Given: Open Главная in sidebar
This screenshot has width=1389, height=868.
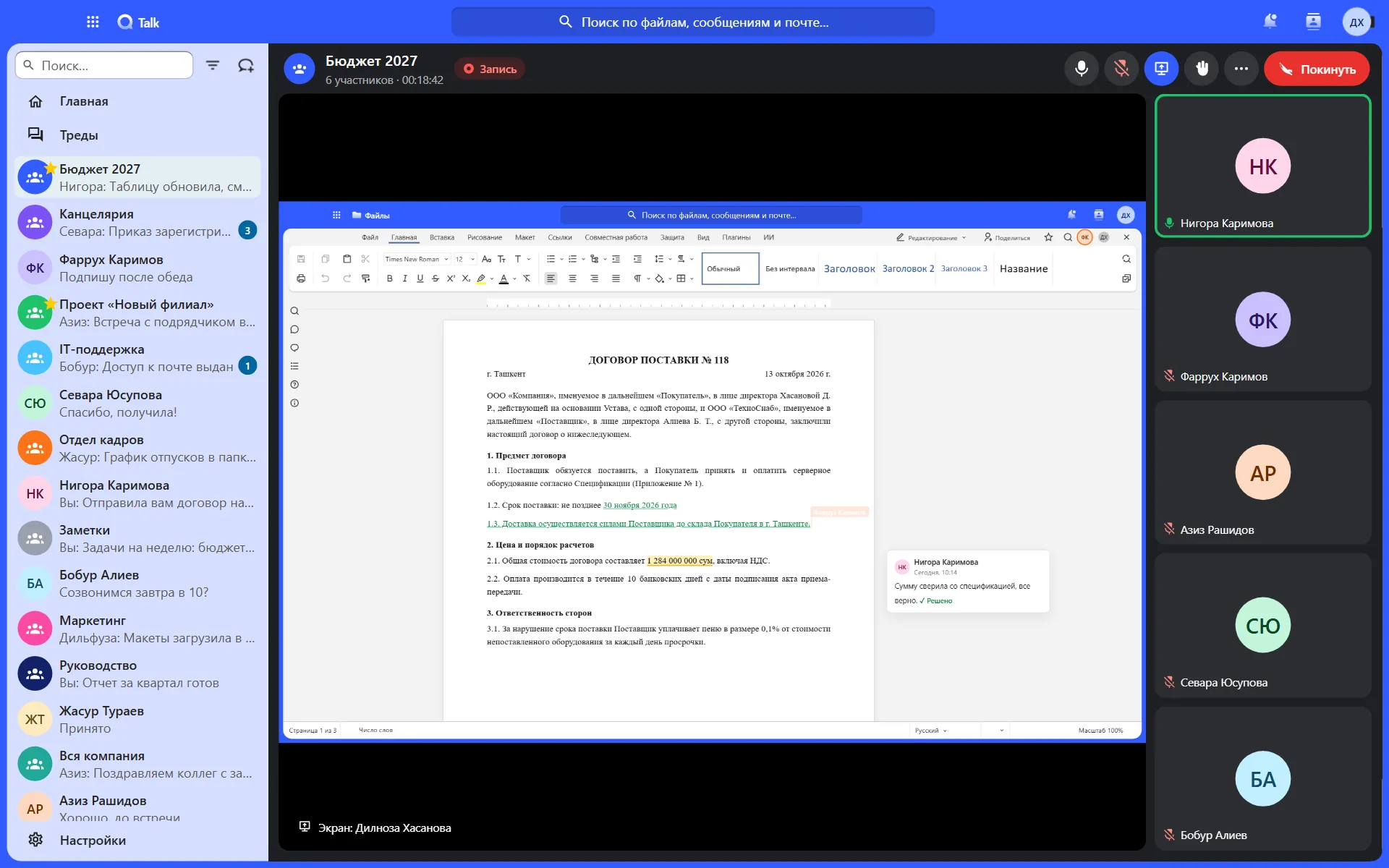Looking at the screenshot, I should click(137, 101).
